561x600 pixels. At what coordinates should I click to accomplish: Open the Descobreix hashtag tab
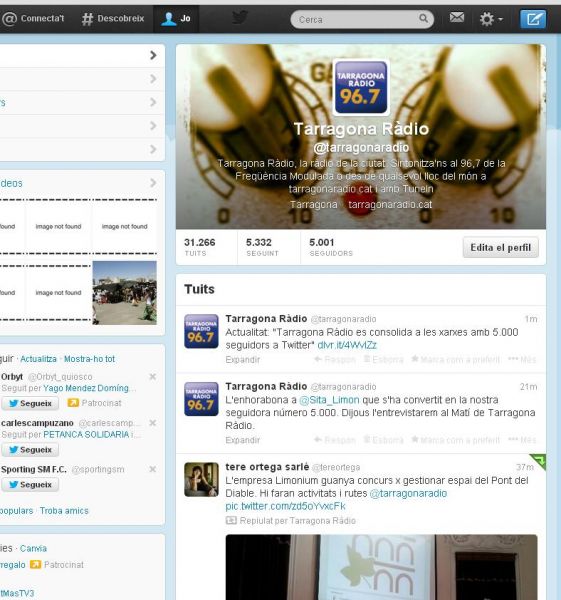(x=113, y=18)
